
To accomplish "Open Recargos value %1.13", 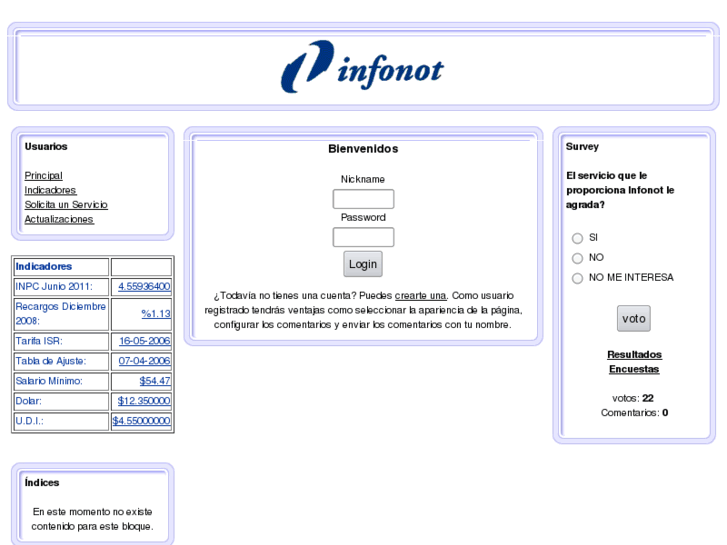I will 156,314.
